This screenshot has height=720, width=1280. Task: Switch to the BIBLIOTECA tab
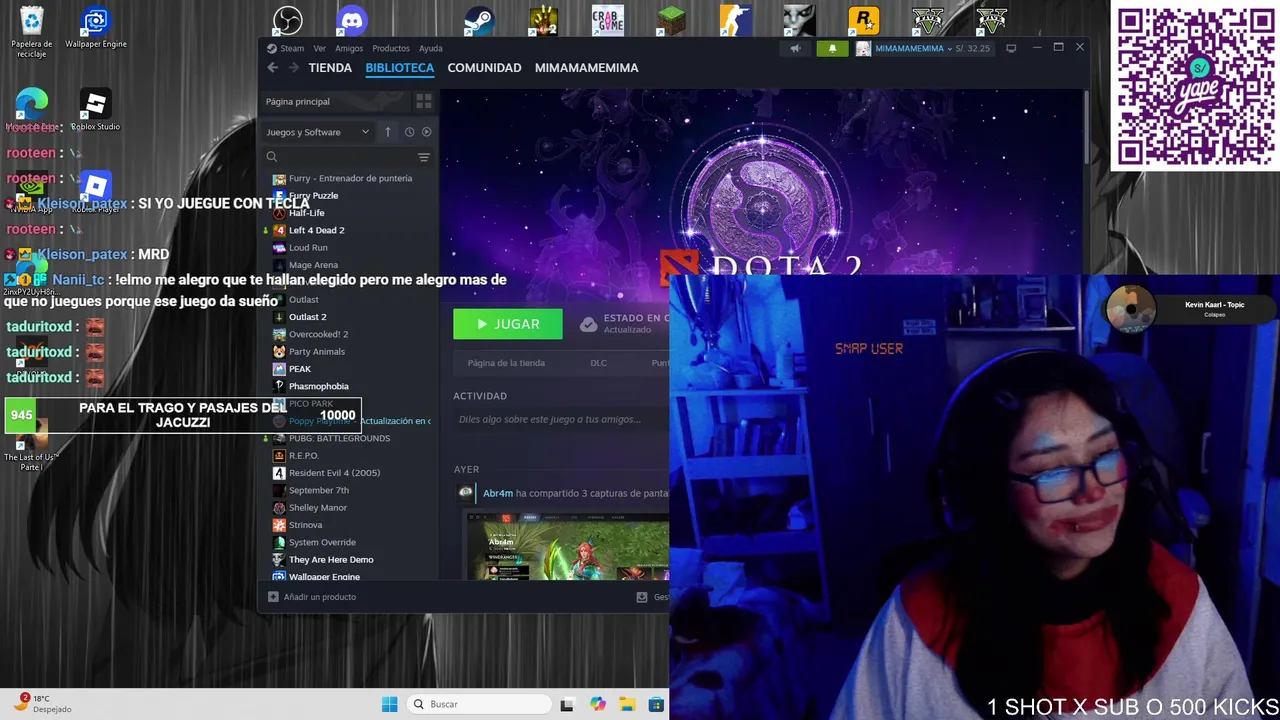coord(399,68)
